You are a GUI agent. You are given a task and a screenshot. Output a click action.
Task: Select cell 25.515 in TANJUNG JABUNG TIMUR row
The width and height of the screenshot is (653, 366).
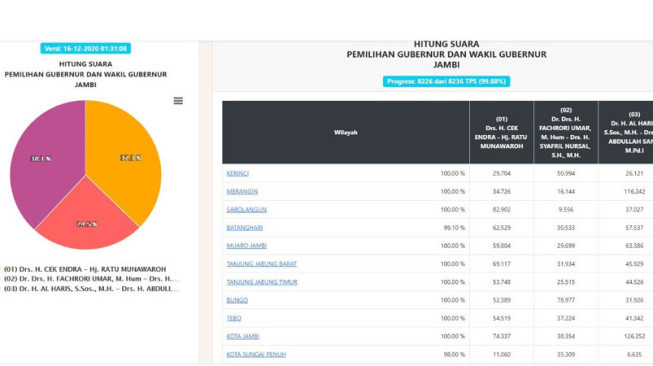[566, 282]
